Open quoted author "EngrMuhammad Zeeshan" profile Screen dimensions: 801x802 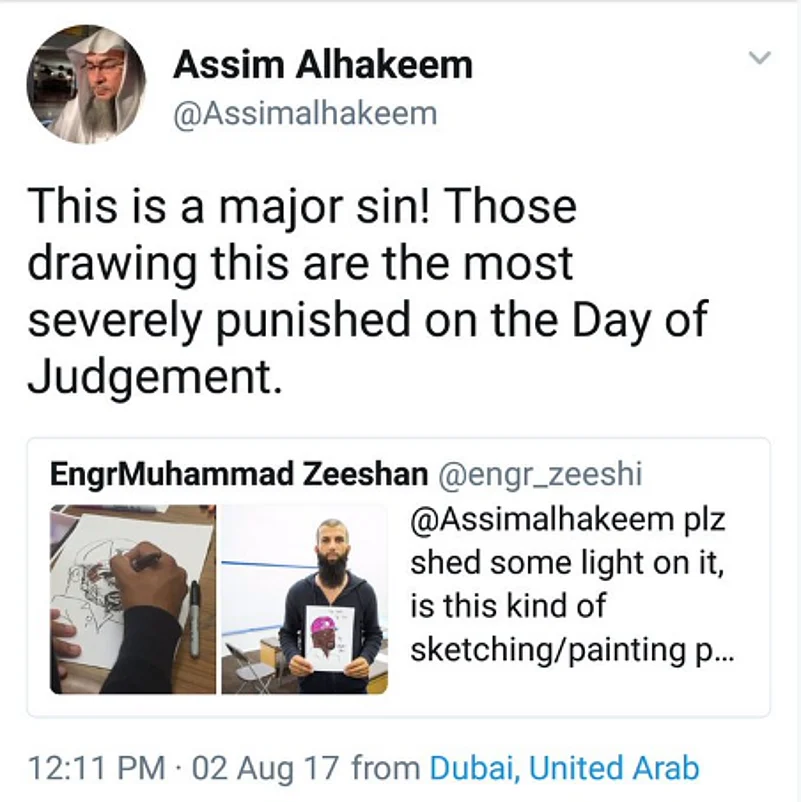[x=238, y=474]
